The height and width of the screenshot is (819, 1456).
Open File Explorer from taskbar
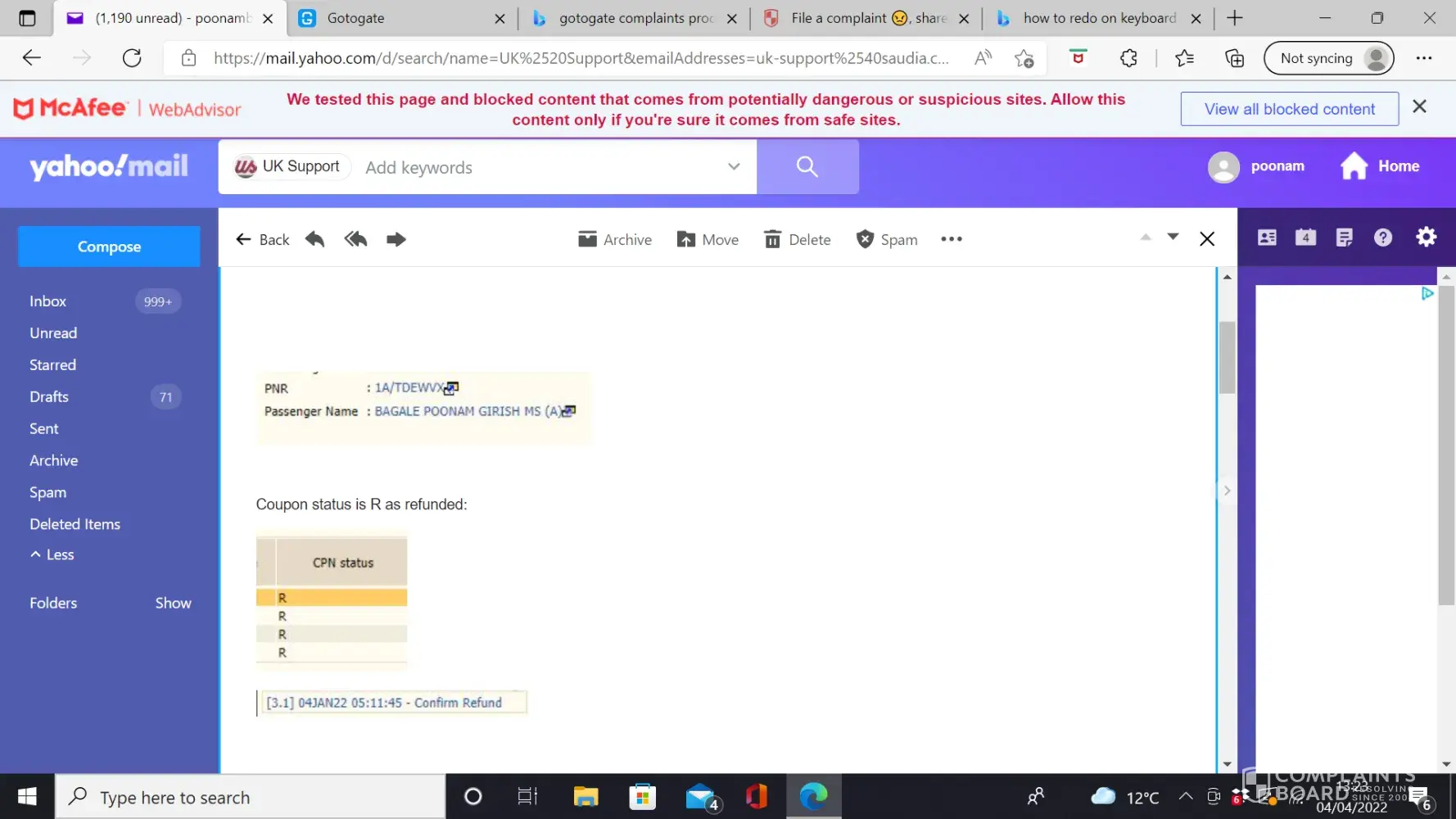(586, 797)
